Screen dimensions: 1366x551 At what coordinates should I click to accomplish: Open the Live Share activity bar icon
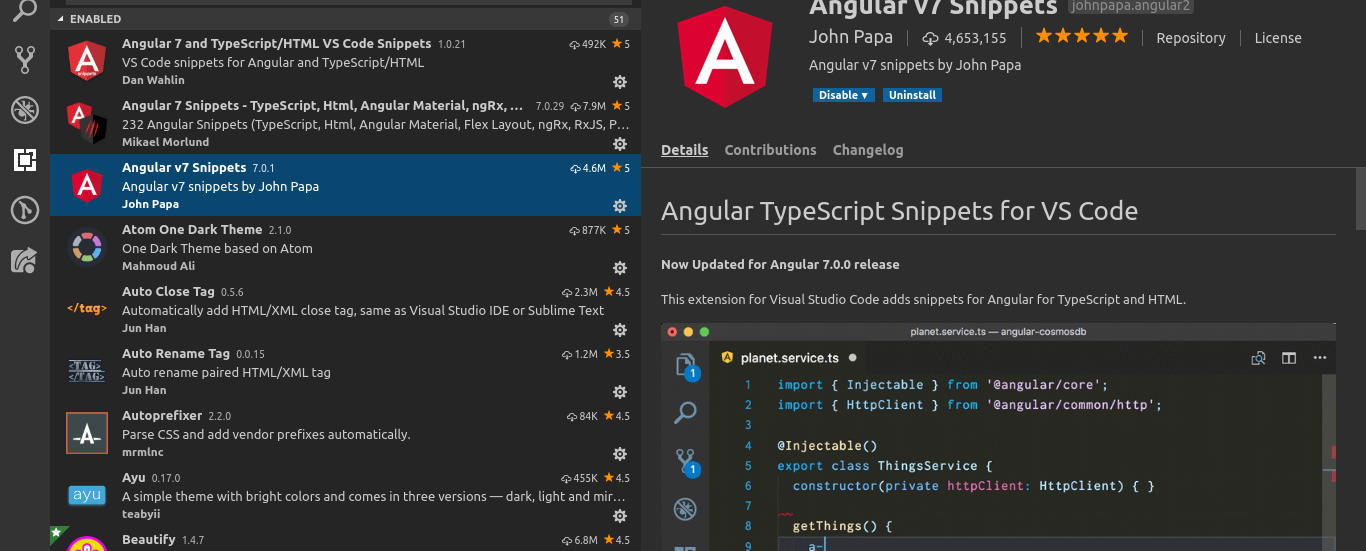tap(24, 260)
